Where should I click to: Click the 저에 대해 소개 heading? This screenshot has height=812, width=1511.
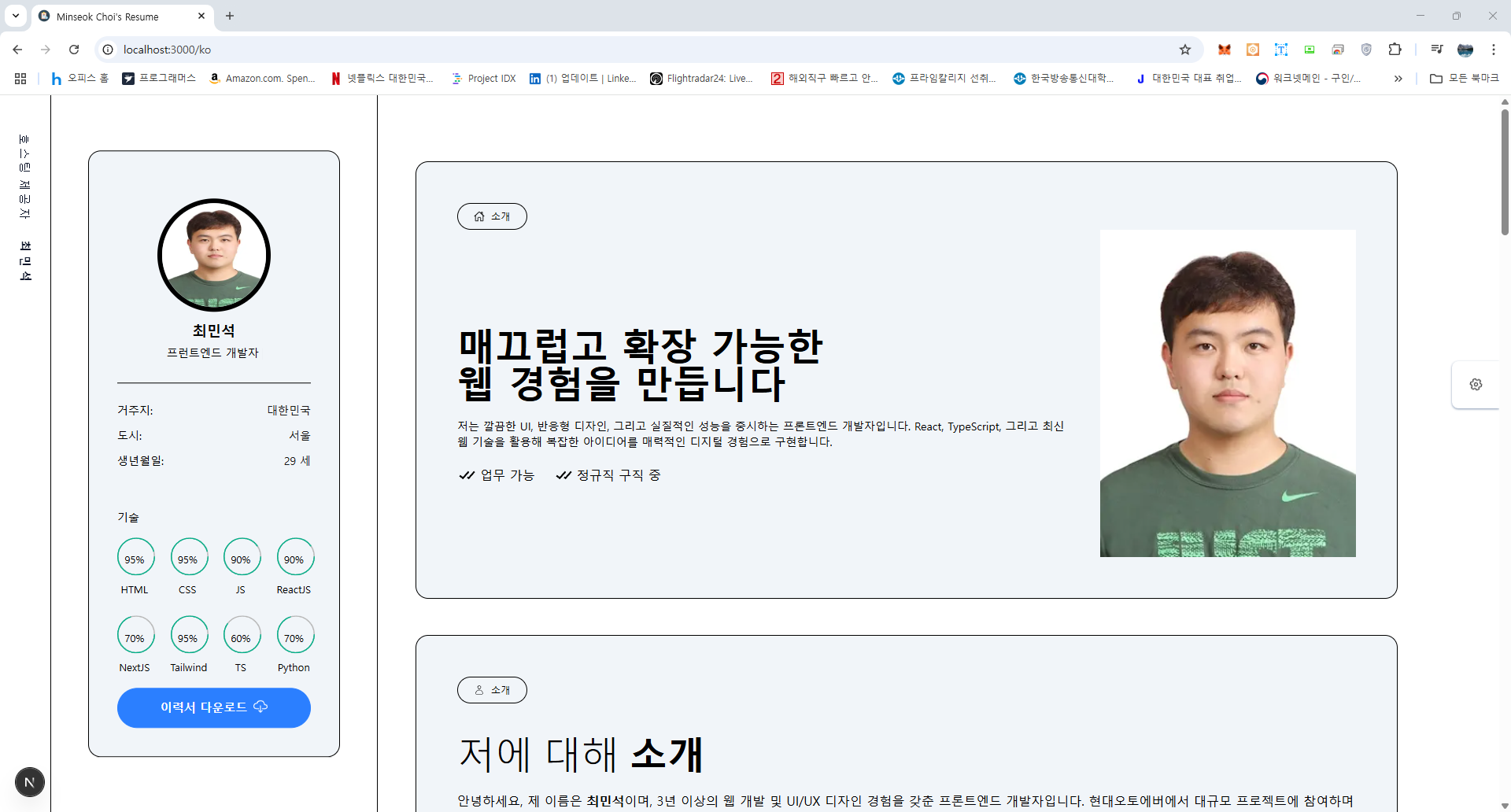[x=581, y=754]
